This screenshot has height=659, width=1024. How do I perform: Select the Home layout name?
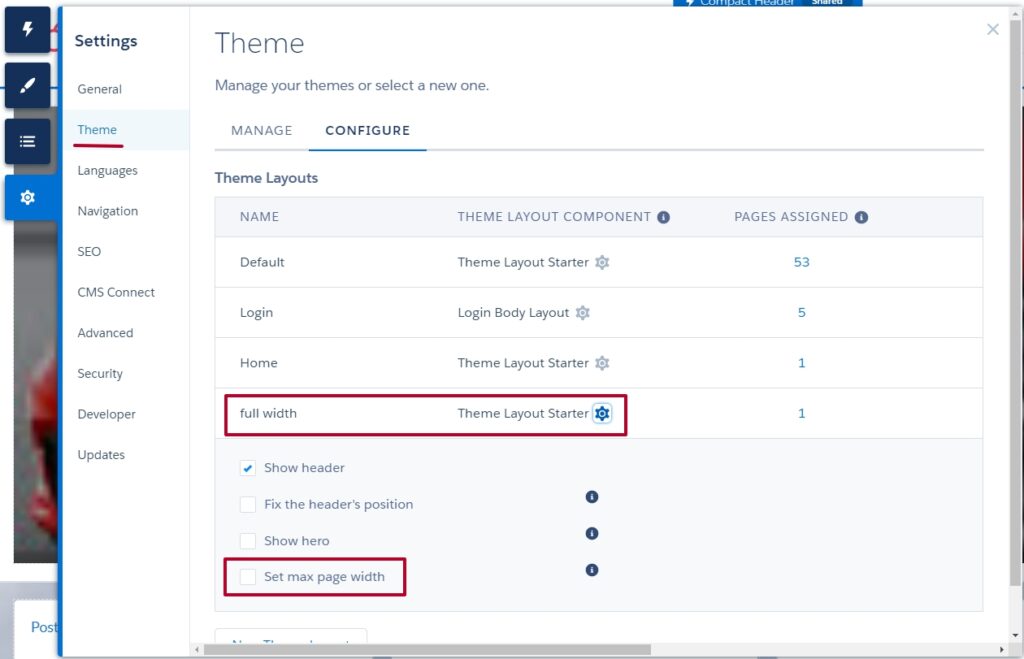pos(259,363)
